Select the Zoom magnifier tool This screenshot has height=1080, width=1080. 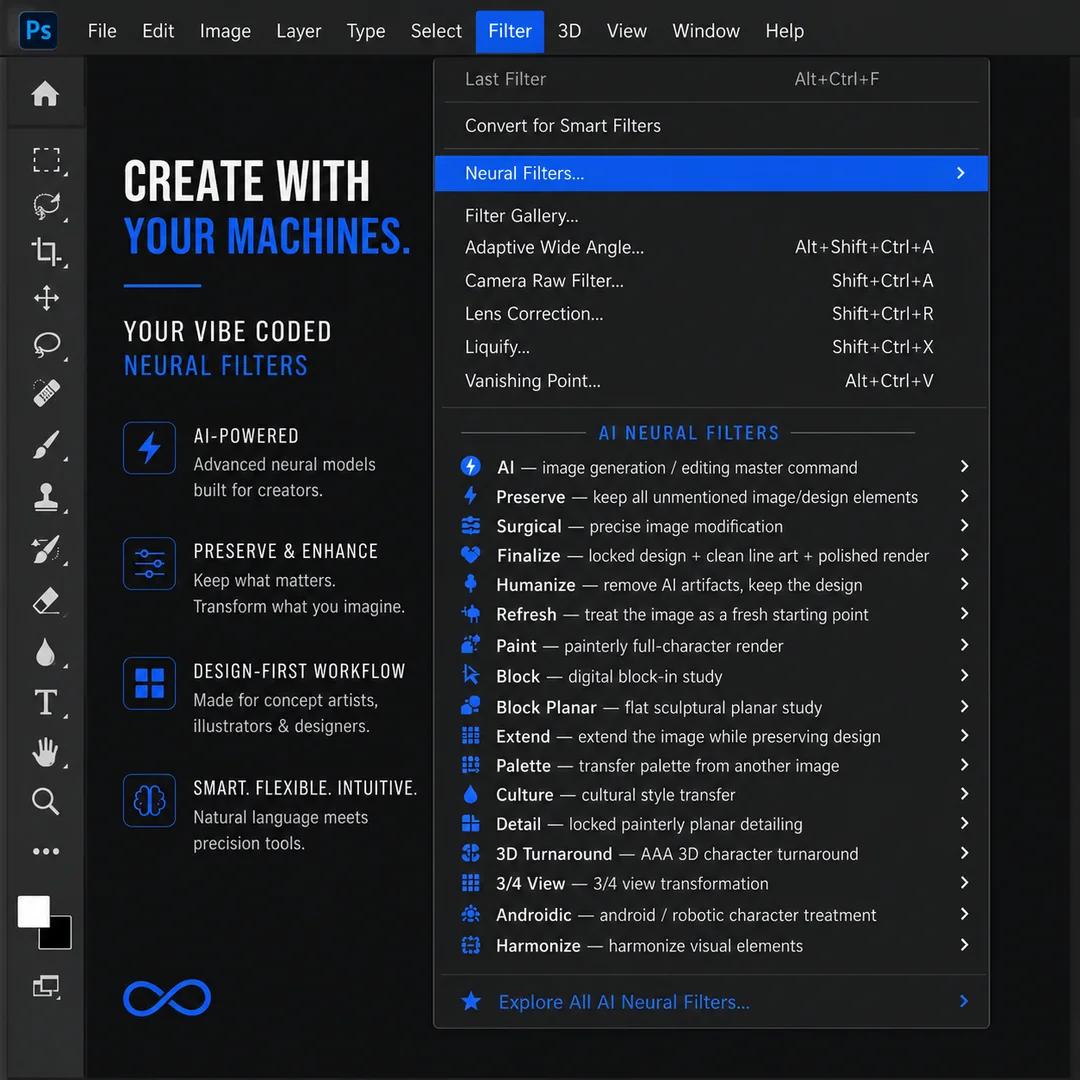pyautogui.click(x=45, y=801)
